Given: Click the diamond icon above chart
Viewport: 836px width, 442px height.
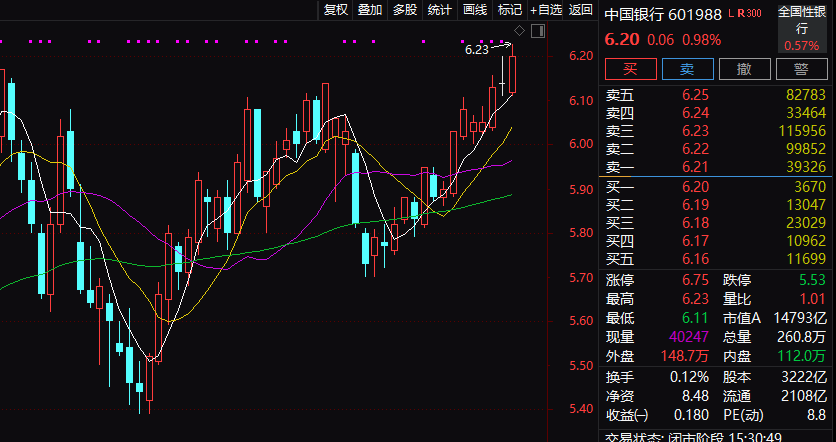Looking at the screenshot, I should pyautogui.click(x=519, y=30).
